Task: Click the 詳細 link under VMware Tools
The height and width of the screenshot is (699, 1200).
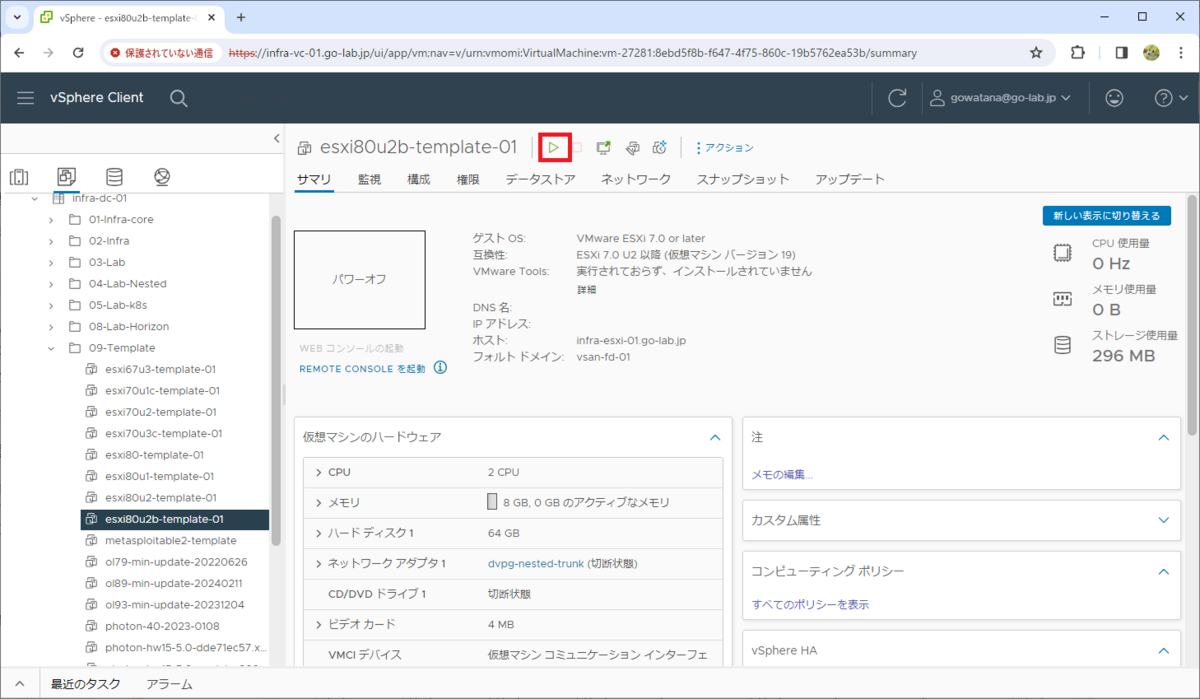Action: coord(587,289)
